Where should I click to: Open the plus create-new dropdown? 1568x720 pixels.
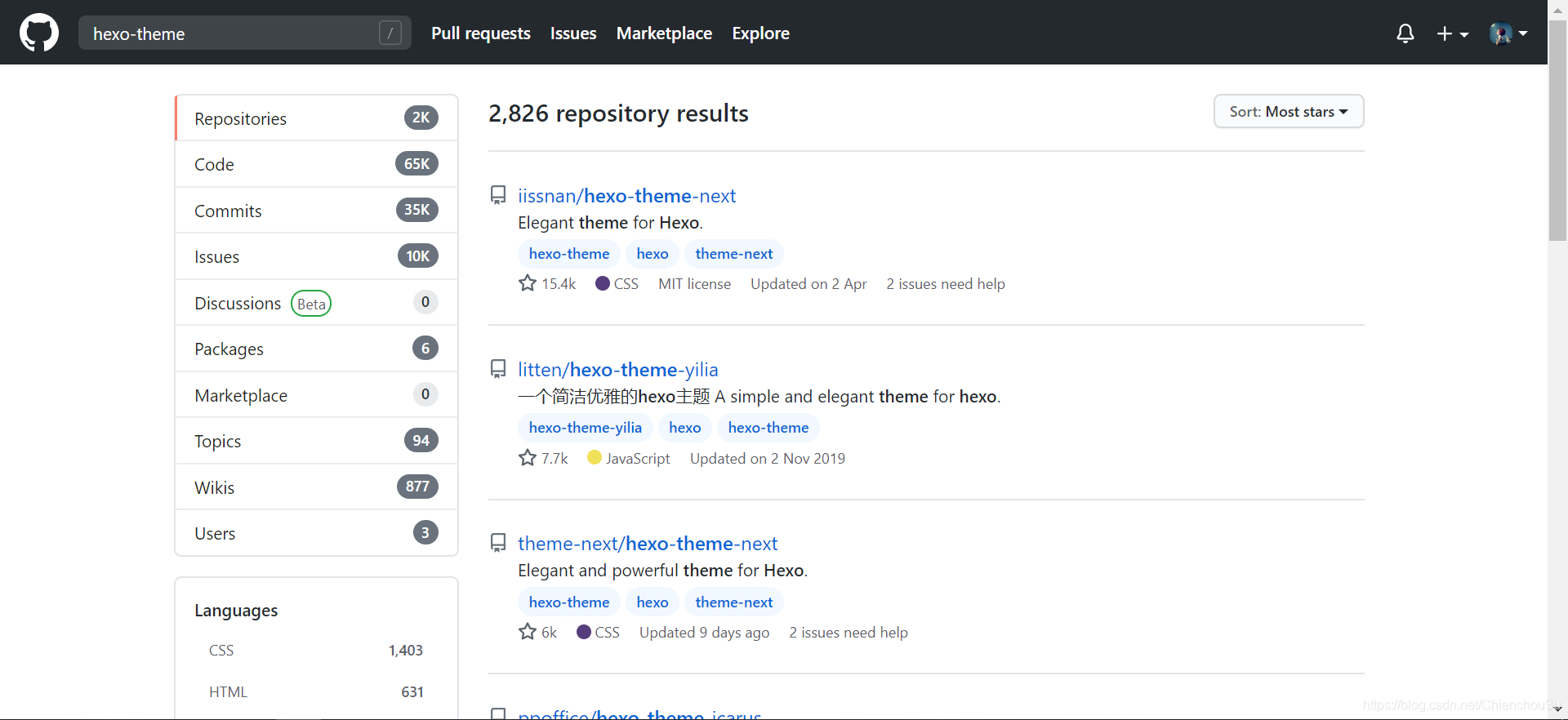click(1453, 33)
